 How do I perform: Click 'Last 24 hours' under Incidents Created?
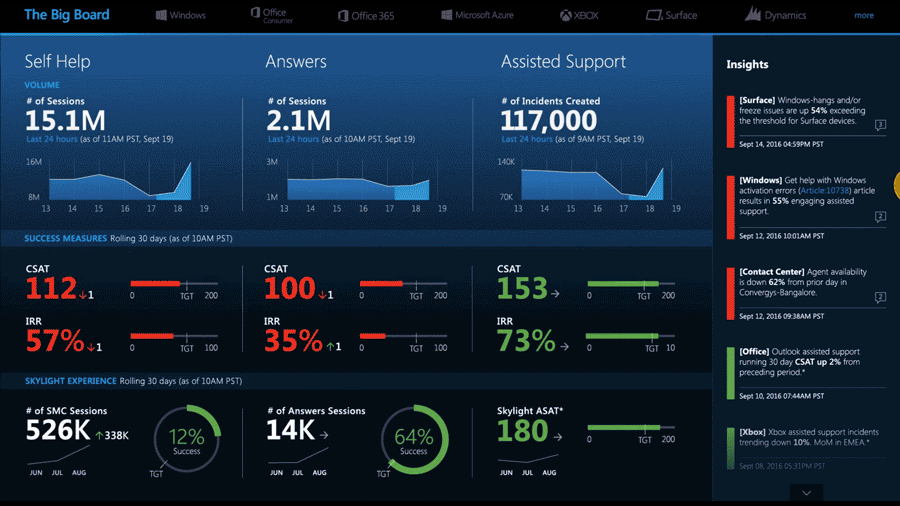[x=527, y=139]
